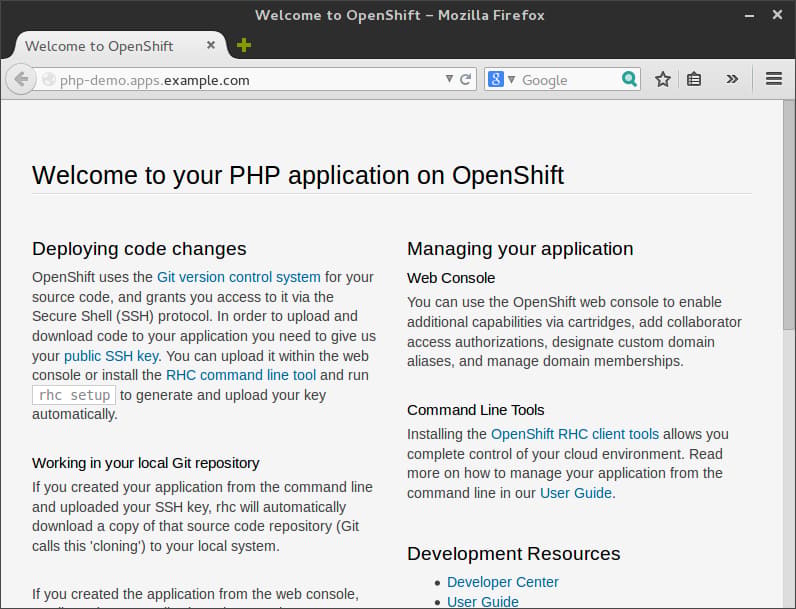Open the Firefox hamburger menu
Viewport: 796px width, 609px height.
click(774, 79)
